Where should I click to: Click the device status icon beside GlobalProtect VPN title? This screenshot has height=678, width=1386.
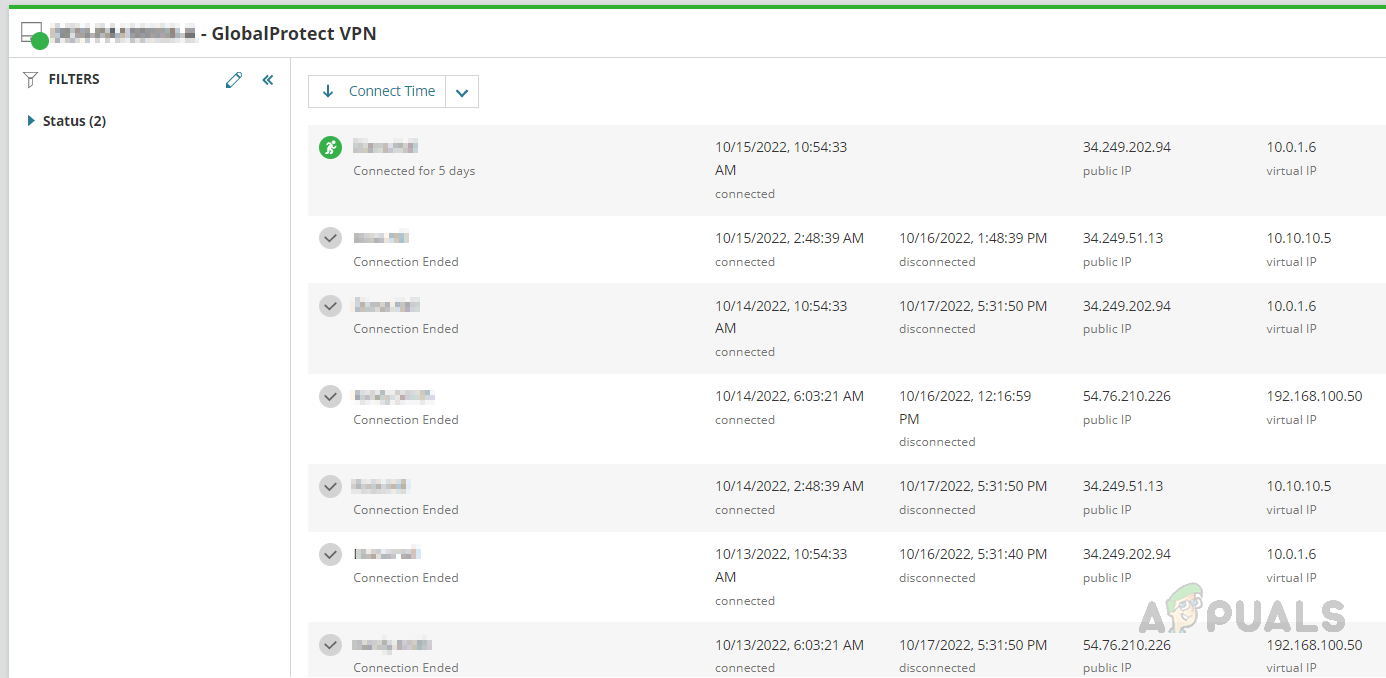pos(34,35)
